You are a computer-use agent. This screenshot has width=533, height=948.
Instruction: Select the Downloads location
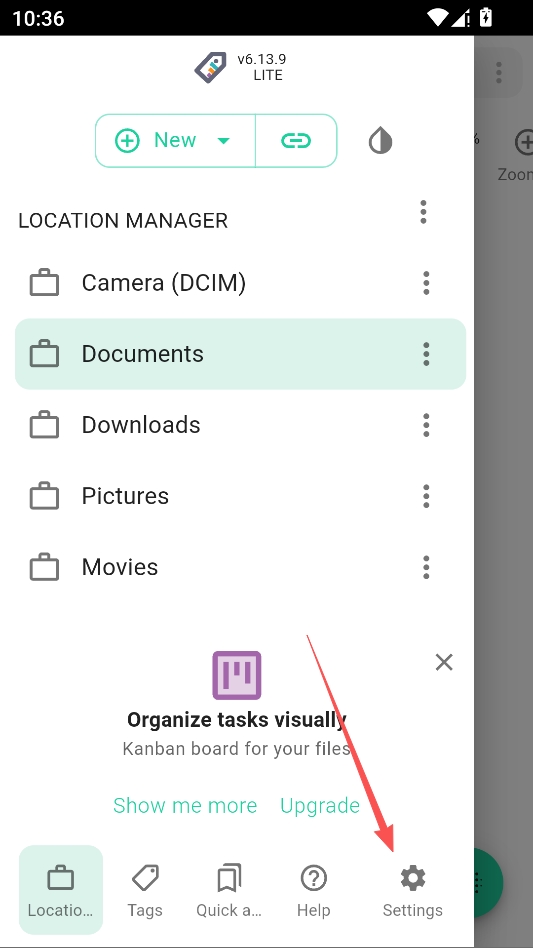(241, 425)
